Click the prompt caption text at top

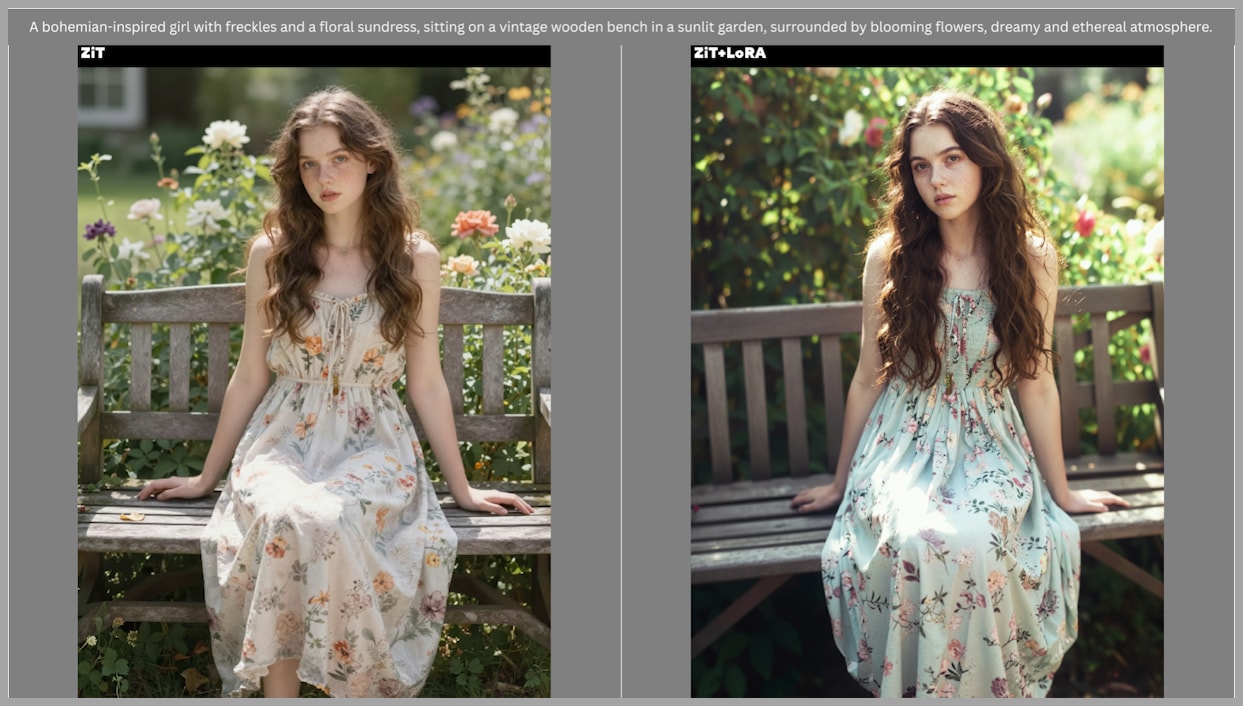point(620,27)
